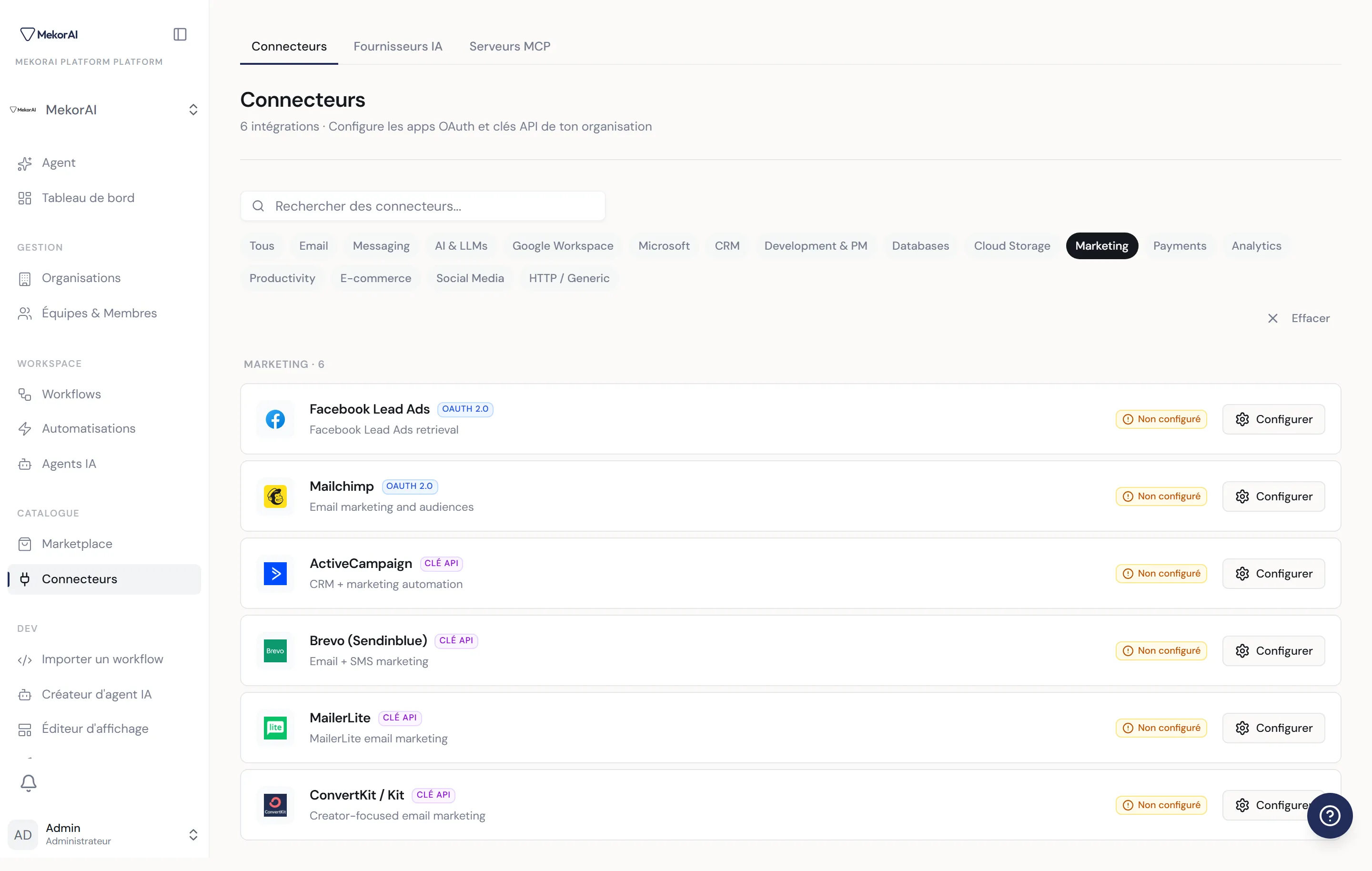Select the Microsoft category chip
Screen dimensions: 1372x871
click(664, 246)
